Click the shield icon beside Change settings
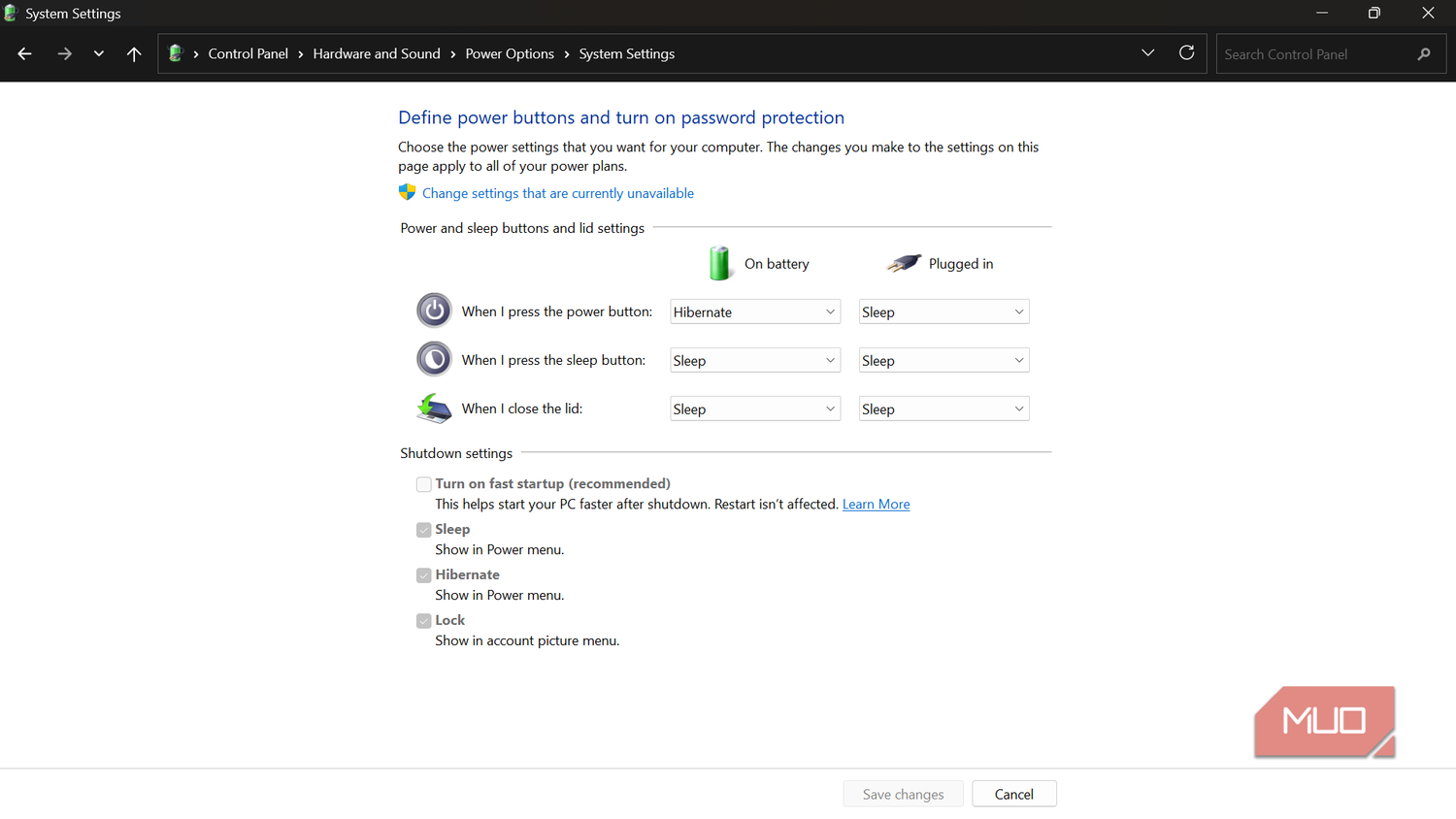The image size is (1456, 819). 408,192
